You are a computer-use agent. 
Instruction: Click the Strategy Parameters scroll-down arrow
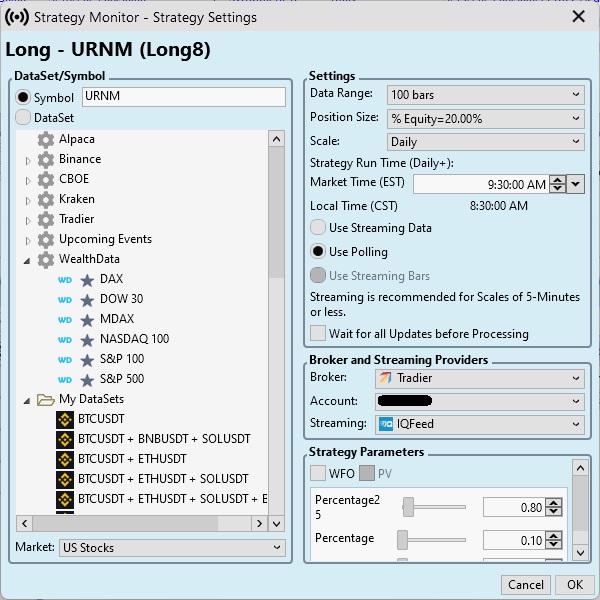pyautogui.click(x=580, y=553)
